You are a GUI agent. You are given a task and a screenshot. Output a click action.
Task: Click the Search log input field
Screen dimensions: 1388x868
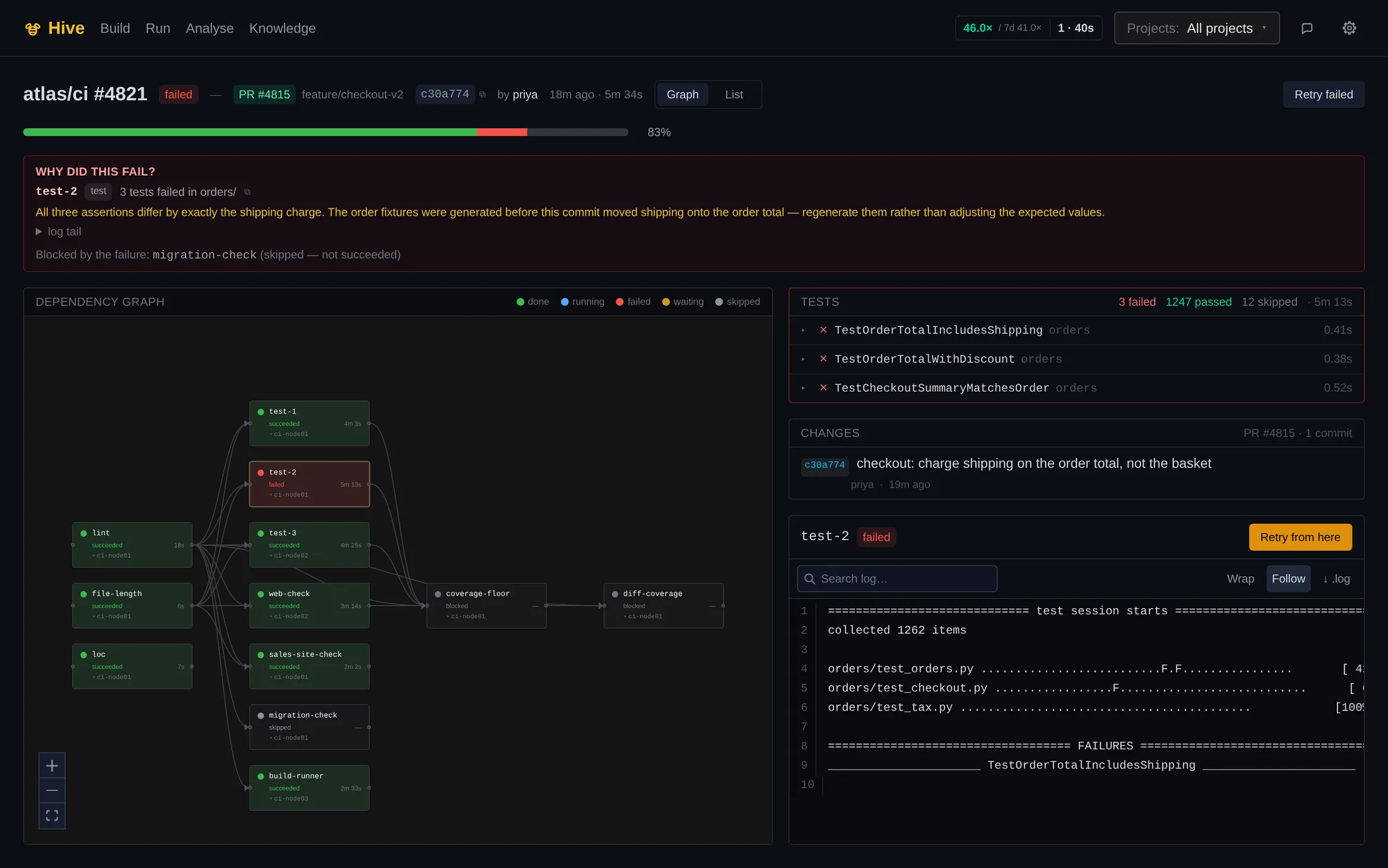[x=897, y=578]
